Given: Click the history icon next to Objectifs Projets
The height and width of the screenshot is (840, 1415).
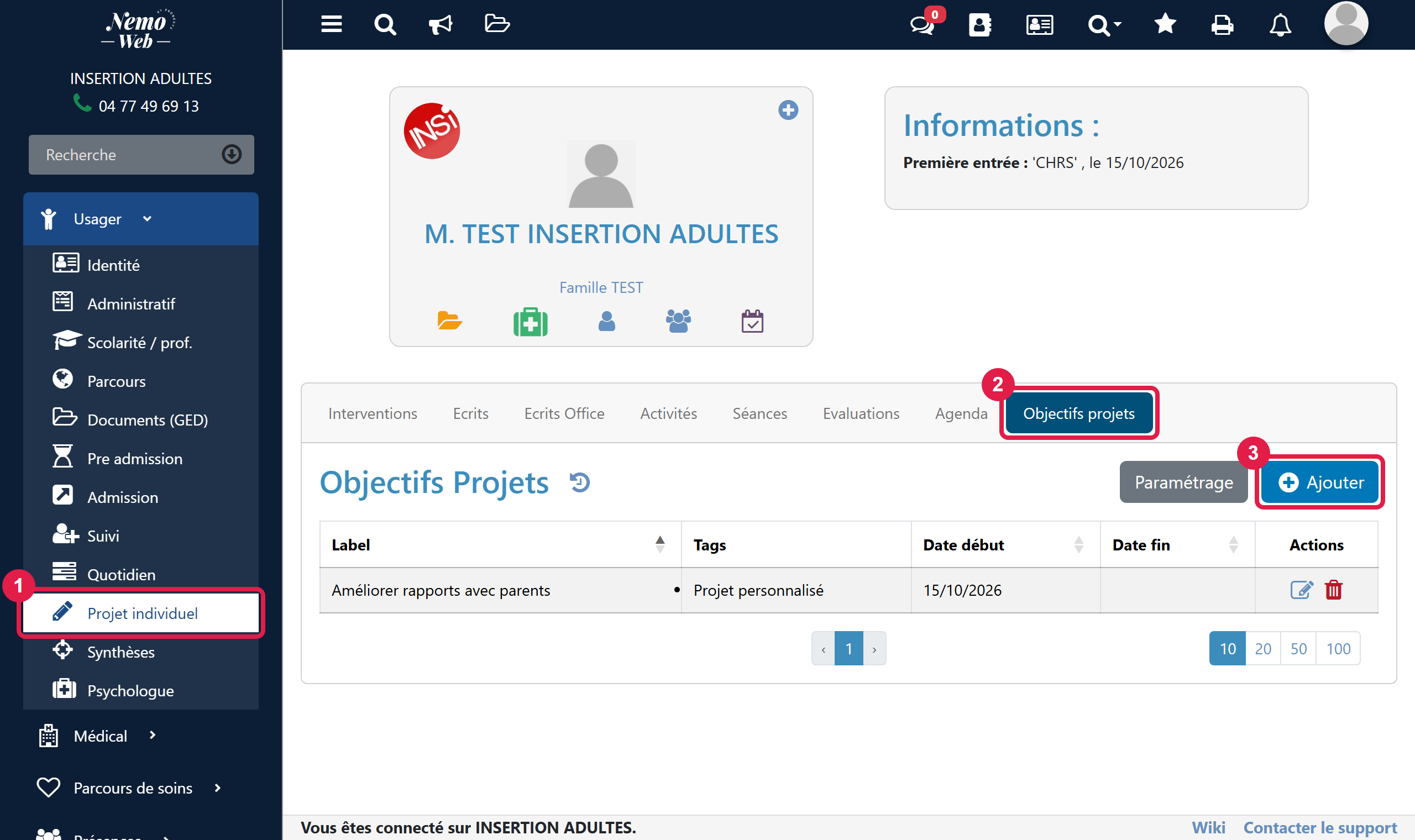Looking at the screenshot, I should (580, 483).
